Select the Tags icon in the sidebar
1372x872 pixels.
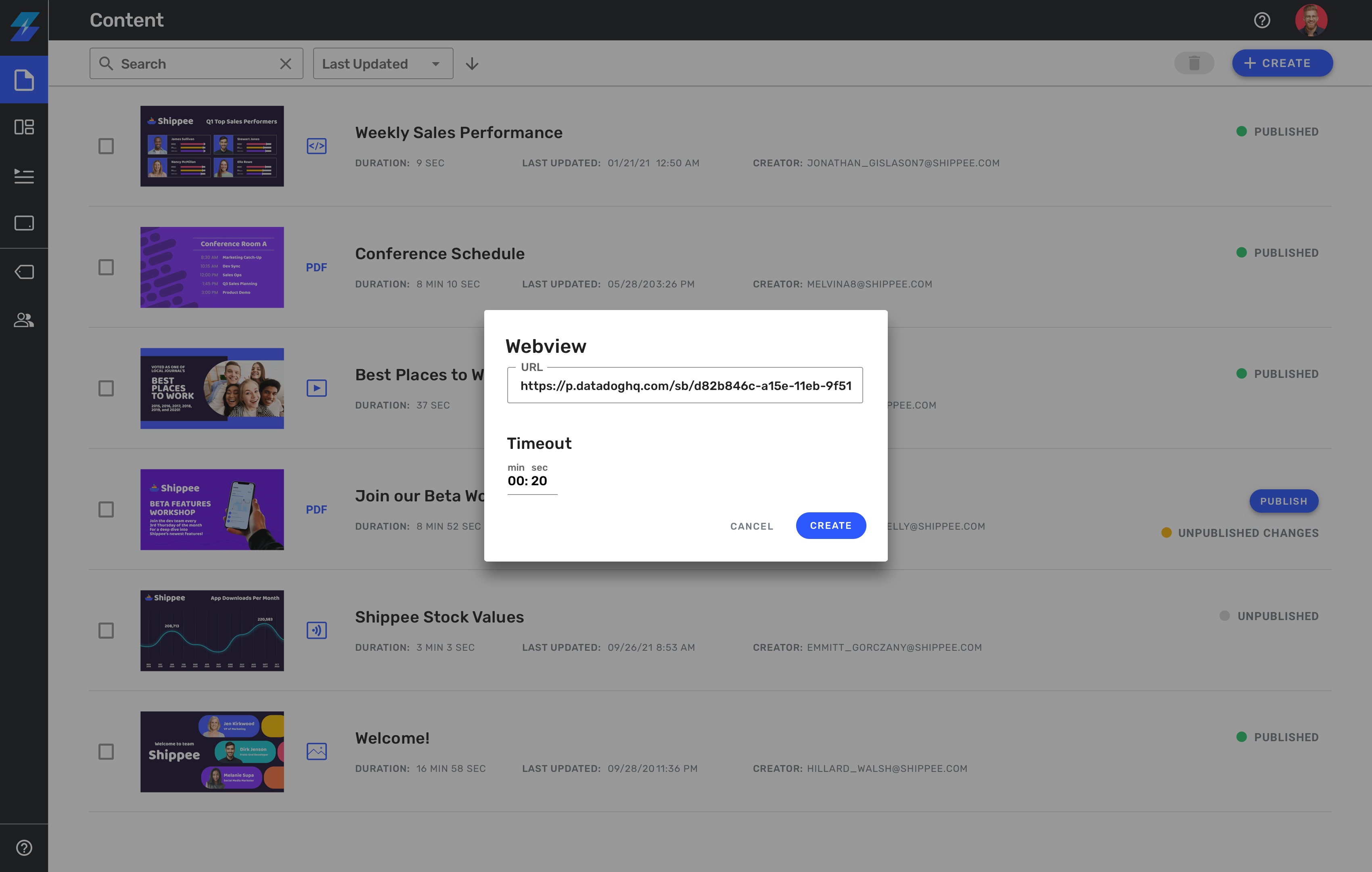[24, 272]
